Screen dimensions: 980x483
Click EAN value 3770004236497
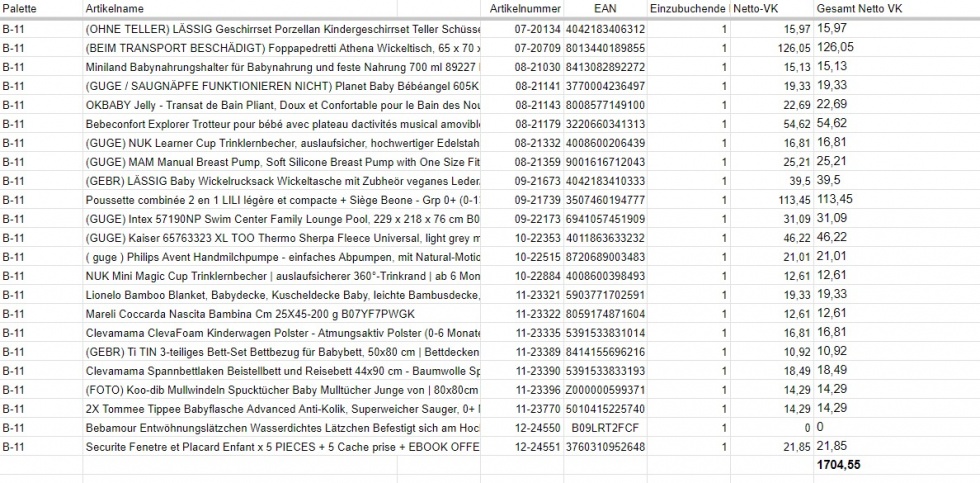pyautogui.click(x=605, y=86)
